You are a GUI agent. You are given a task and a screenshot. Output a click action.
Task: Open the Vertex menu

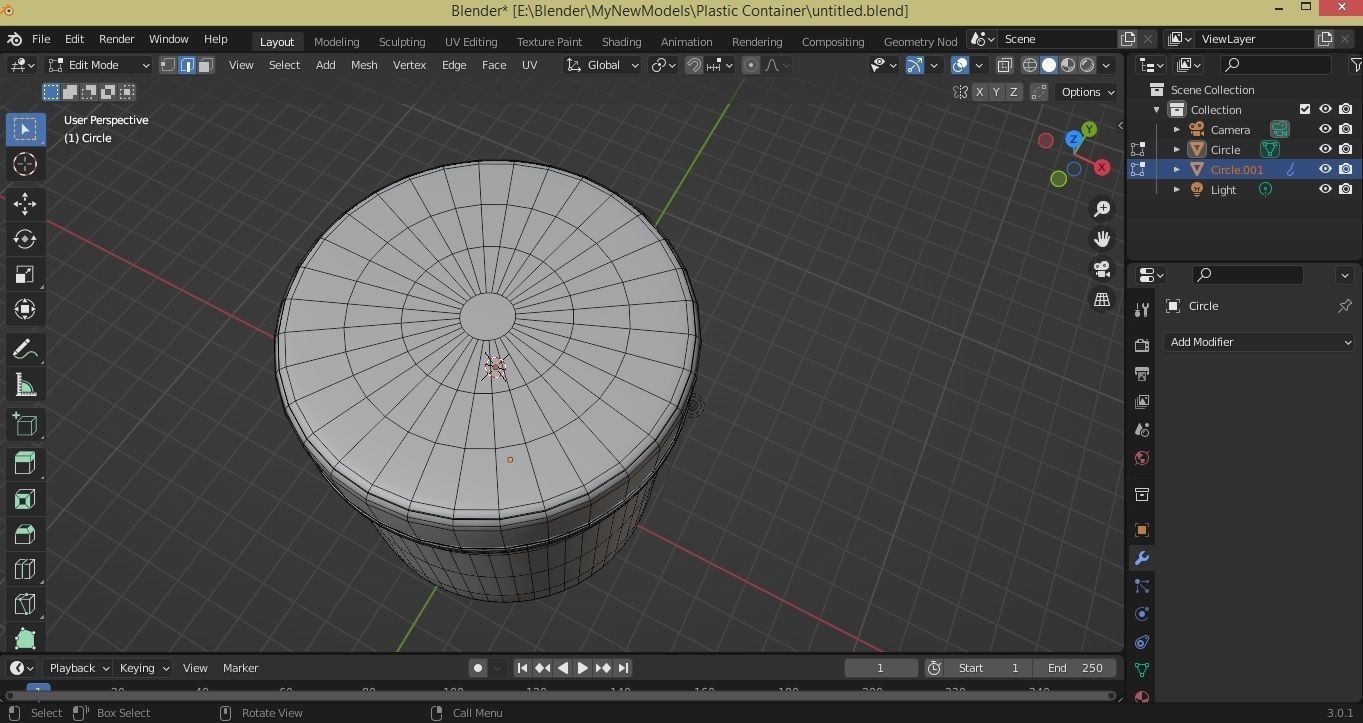(x=409, y=65)
